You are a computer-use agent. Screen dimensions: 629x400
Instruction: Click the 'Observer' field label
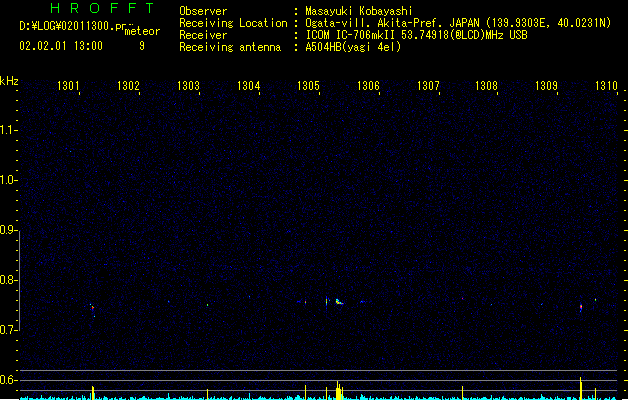203,11
